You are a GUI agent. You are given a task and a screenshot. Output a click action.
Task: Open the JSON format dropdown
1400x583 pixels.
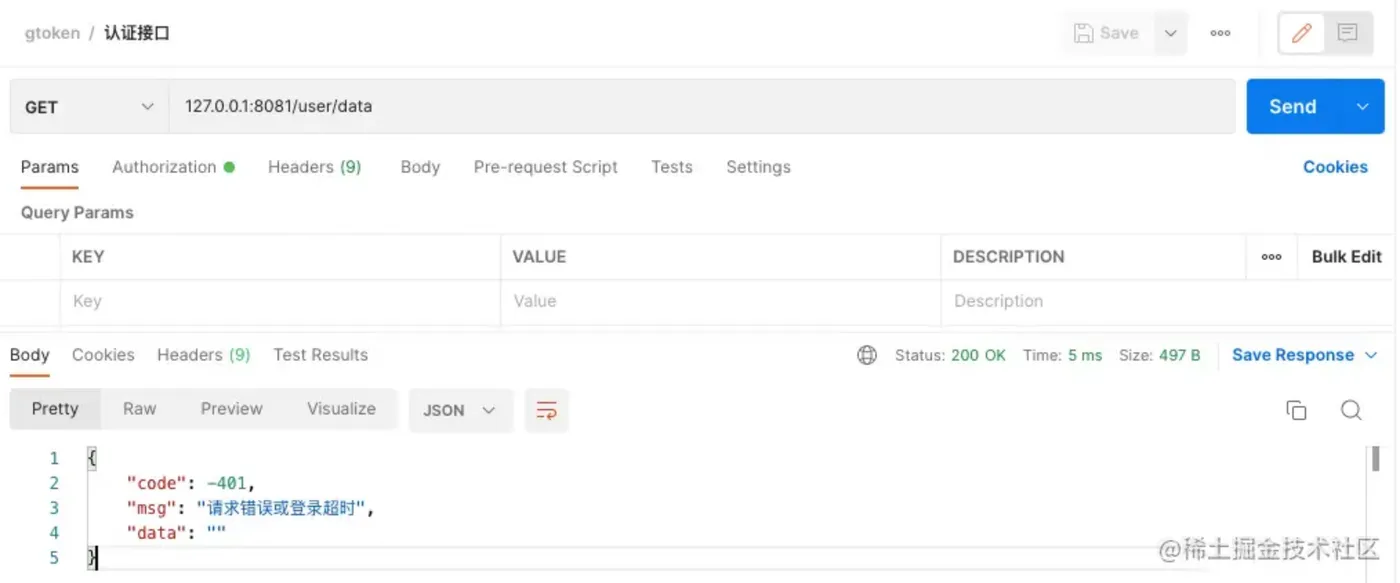coord(460,410)
